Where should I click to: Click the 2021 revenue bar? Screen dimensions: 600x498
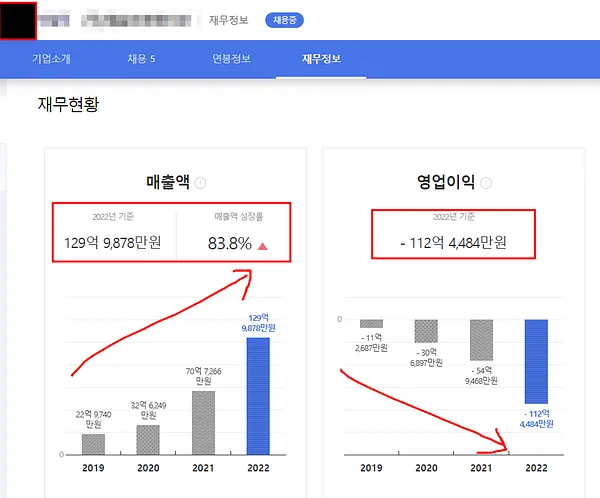(x=203, y=423)
